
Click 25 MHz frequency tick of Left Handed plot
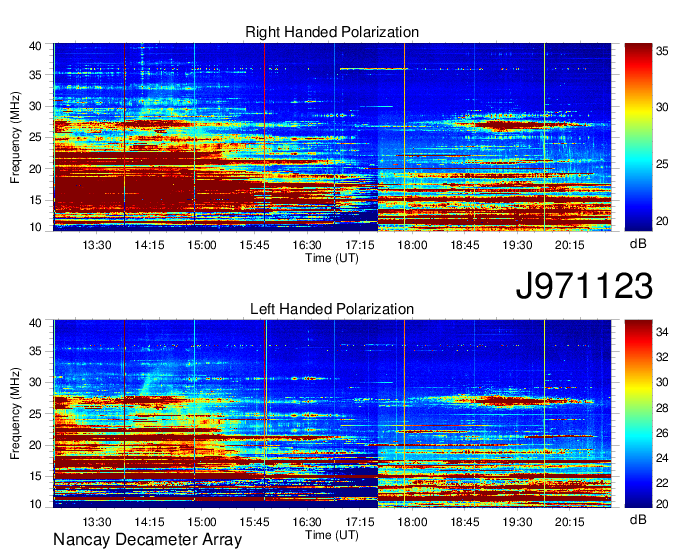(35, 414)
